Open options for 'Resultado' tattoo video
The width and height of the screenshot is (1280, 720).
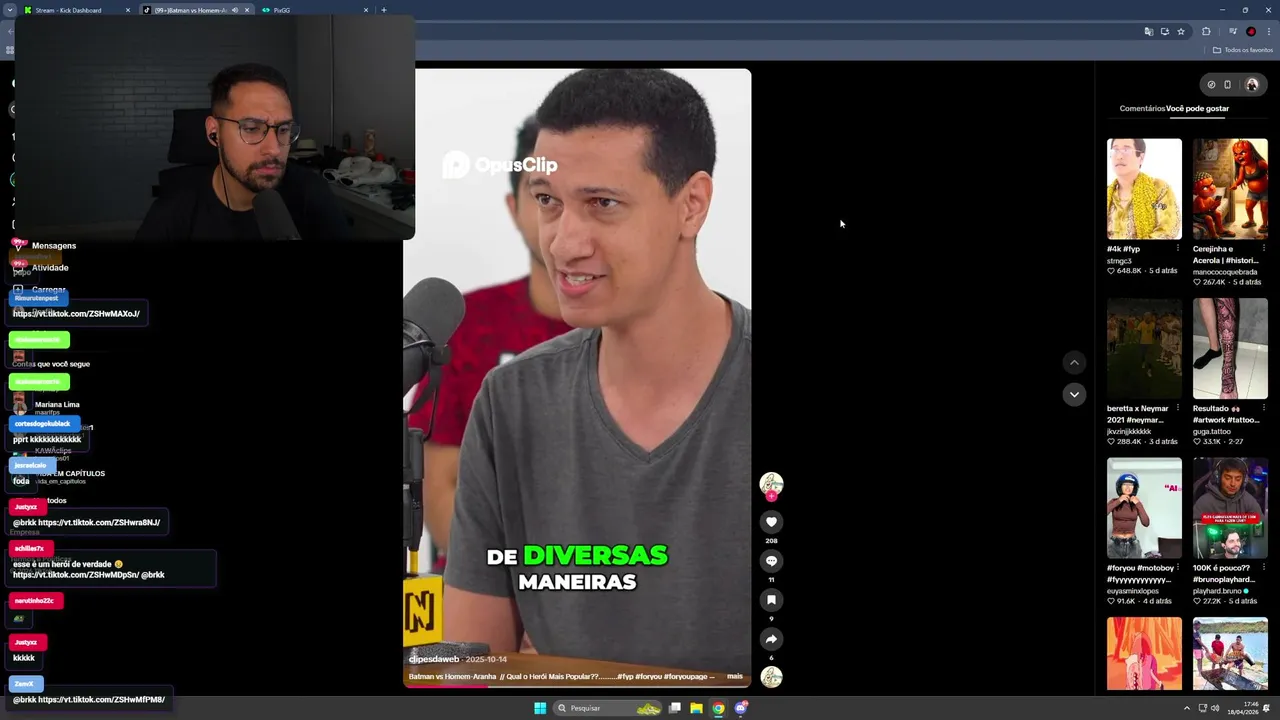click(x=1263, y=408)
